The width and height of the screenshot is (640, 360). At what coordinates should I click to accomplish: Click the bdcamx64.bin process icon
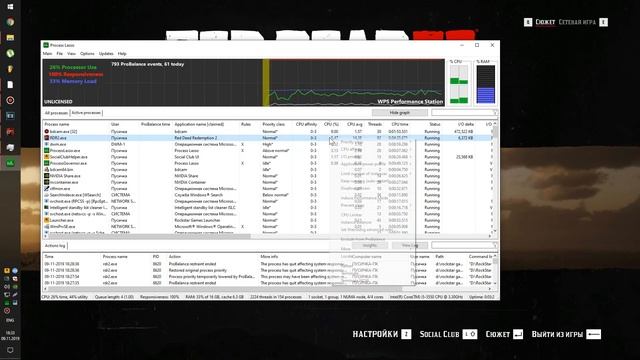click(47, 169)
